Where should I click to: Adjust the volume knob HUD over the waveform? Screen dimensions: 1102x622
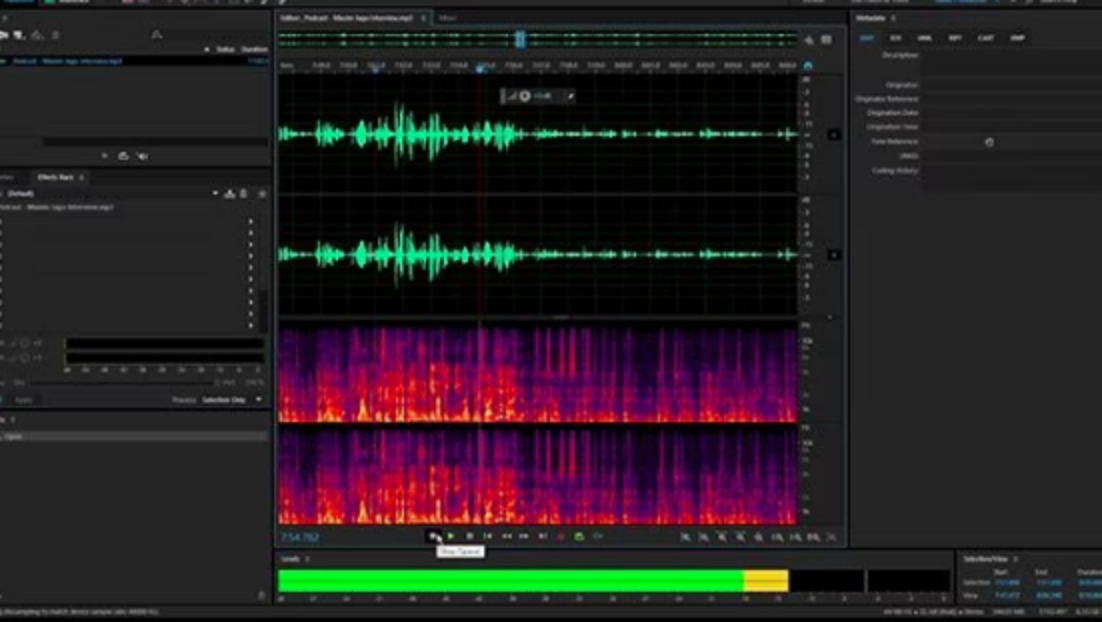click(x=523, y=97)
